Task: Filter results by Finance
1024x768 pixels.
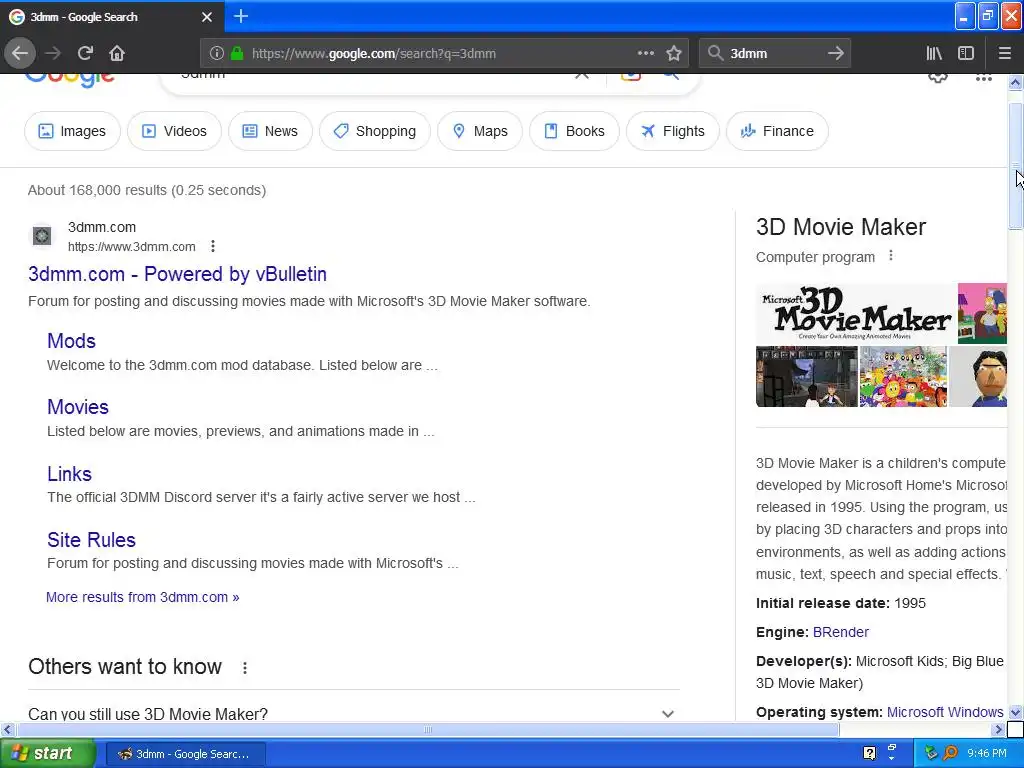Action: coord(777,131)
